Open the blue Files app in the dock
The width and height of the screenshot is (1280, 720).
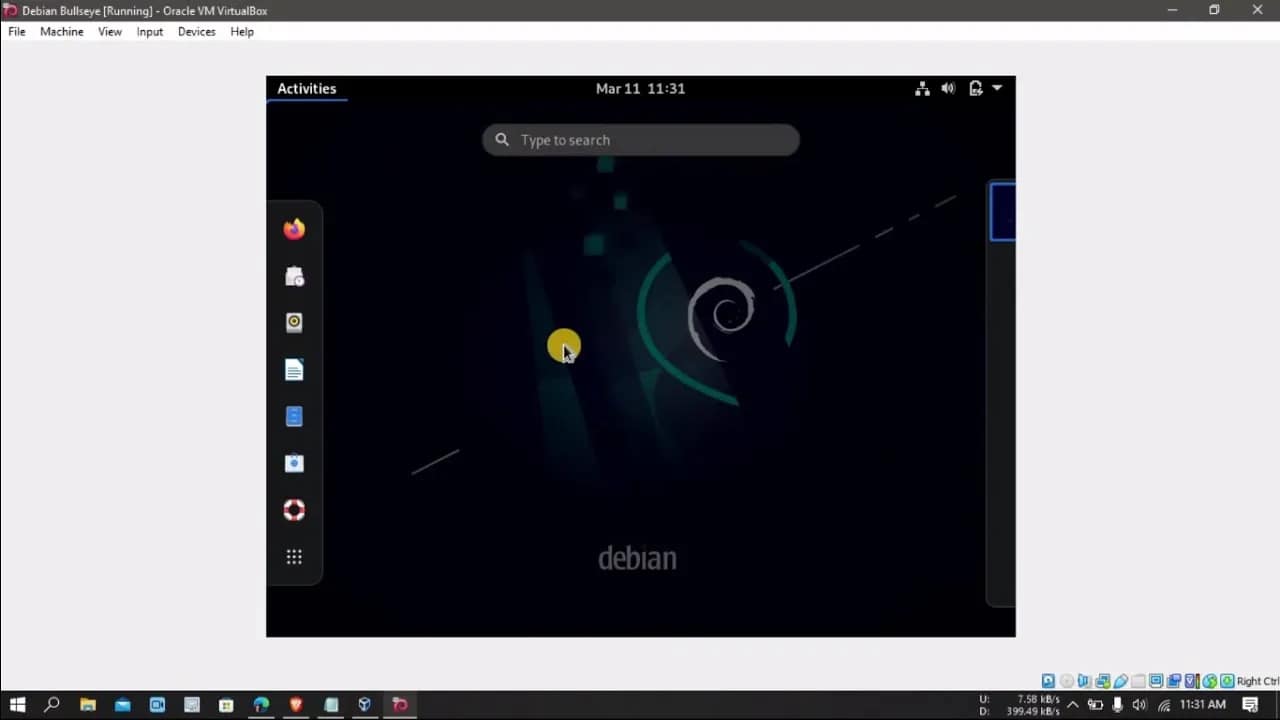pyautogui.click(x=294, y=416)
